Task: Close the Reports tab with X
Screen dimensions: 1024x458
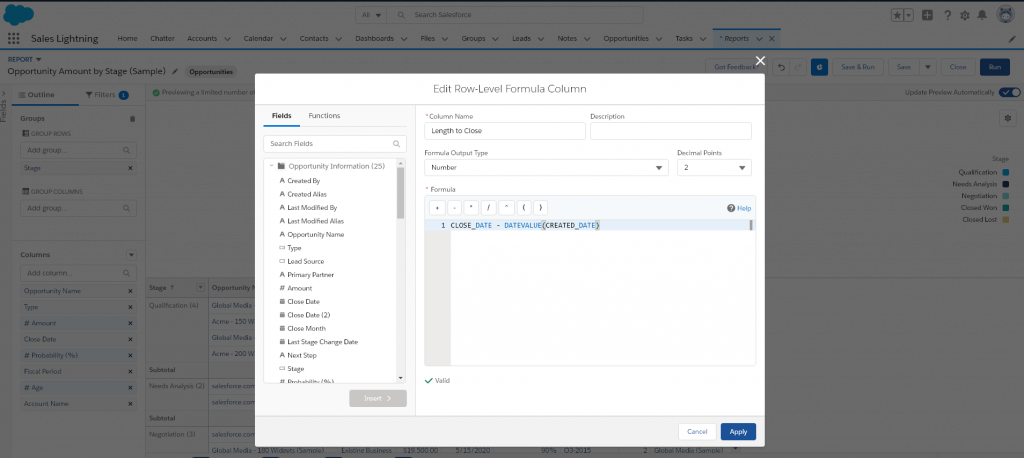Action: click(772, 39)
